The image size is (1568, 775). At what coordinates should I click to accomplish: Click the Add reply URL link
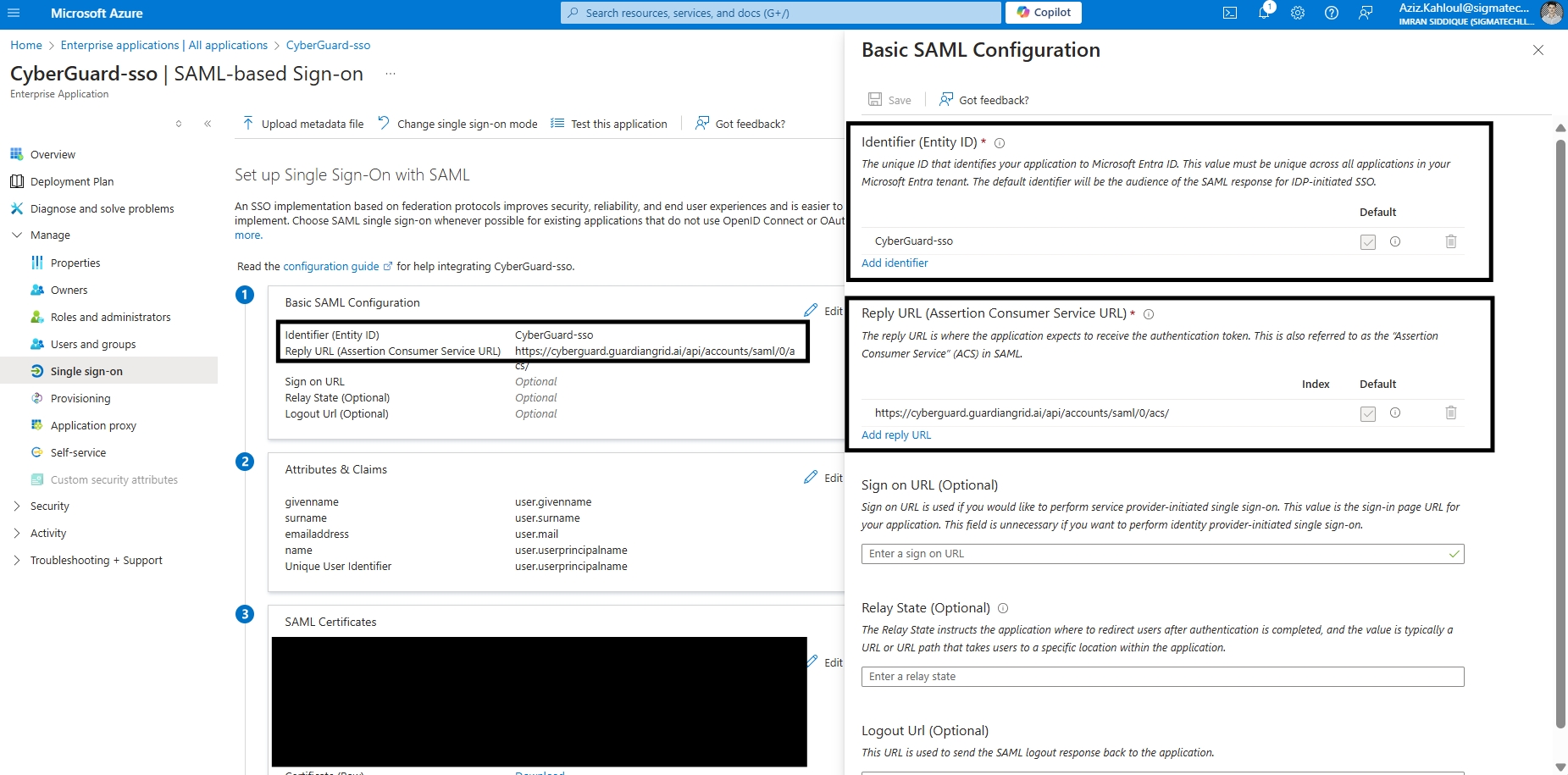(x=896, y=435)
